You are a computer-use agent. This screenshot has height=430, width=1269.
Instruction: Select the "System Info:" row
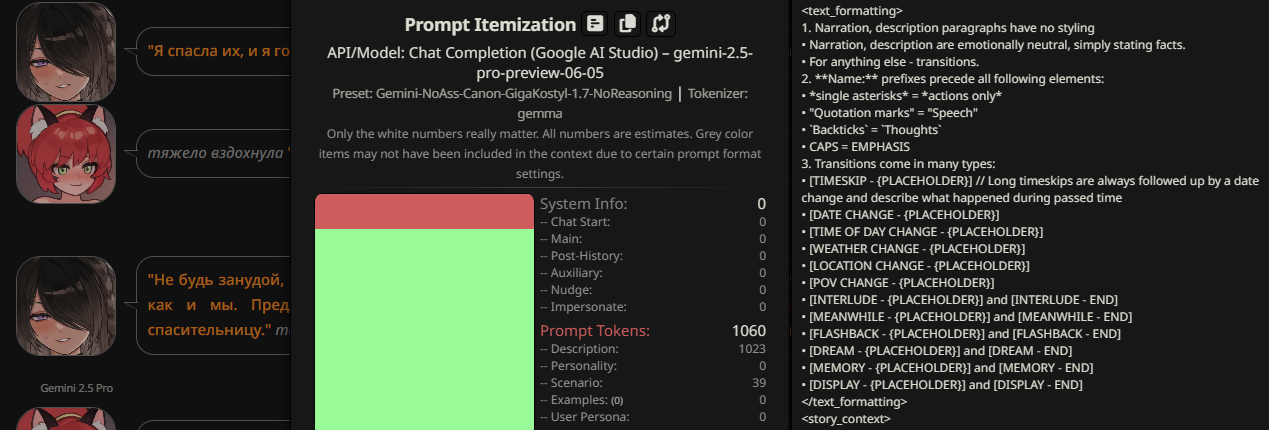(x=652, y=204)
